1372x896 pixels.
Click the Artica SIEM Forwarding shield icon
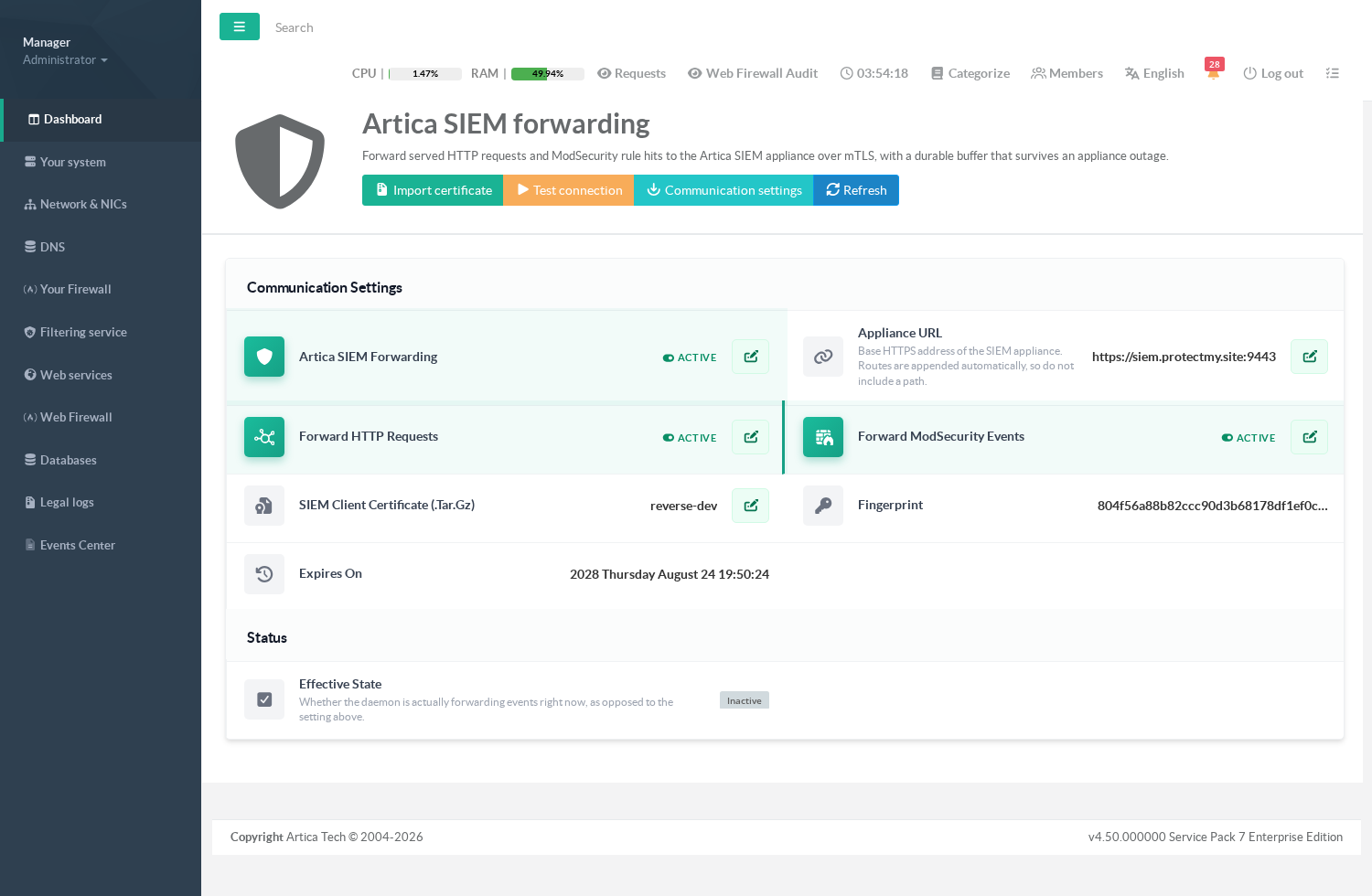[264, 357]
